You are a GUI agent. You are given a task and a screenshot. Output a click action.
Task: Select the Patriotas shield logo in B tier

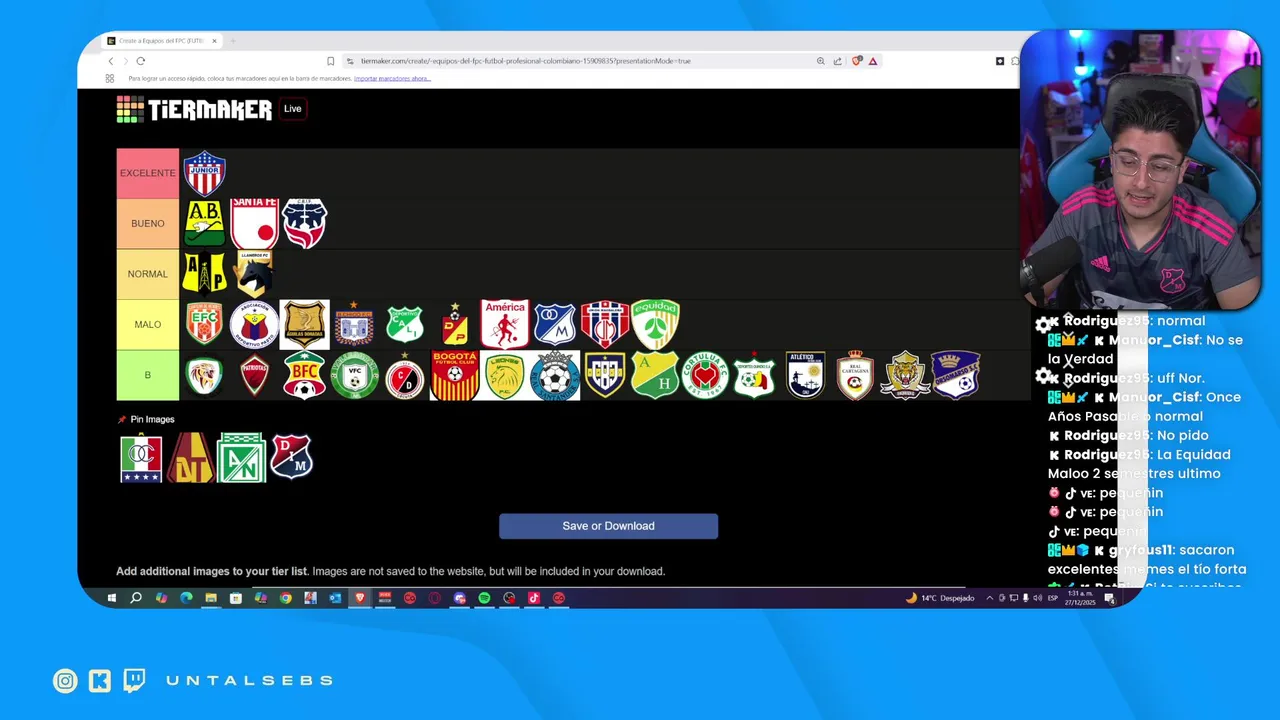coord(254,375)
